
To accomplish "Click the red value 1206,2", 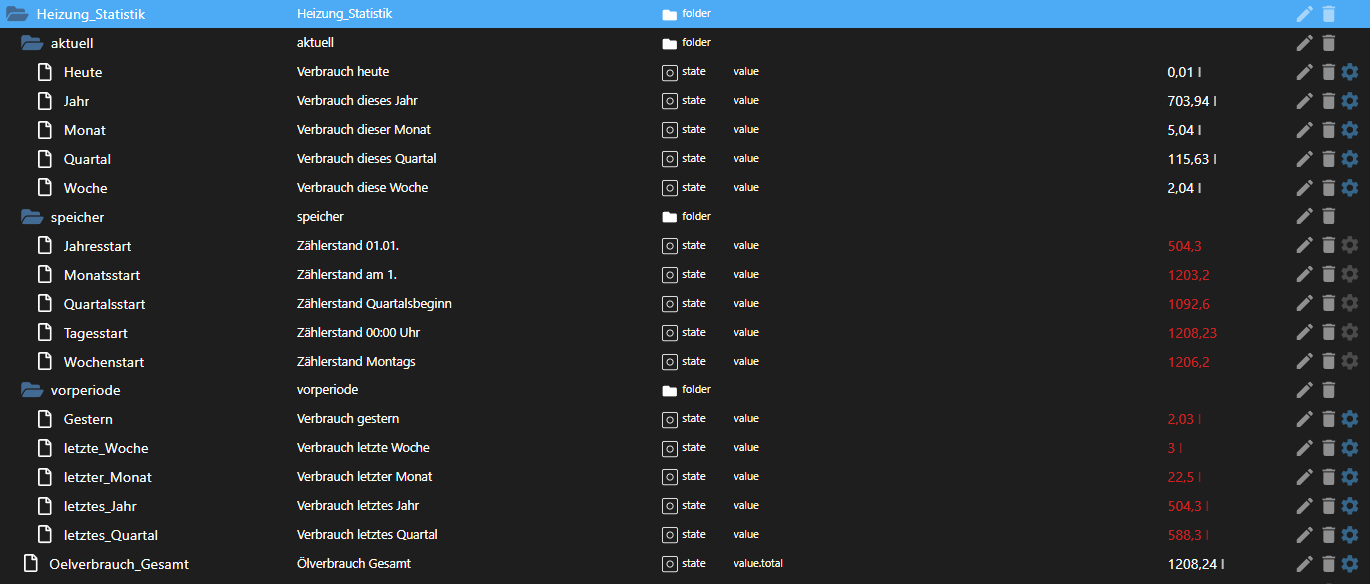I will 1189,362.
